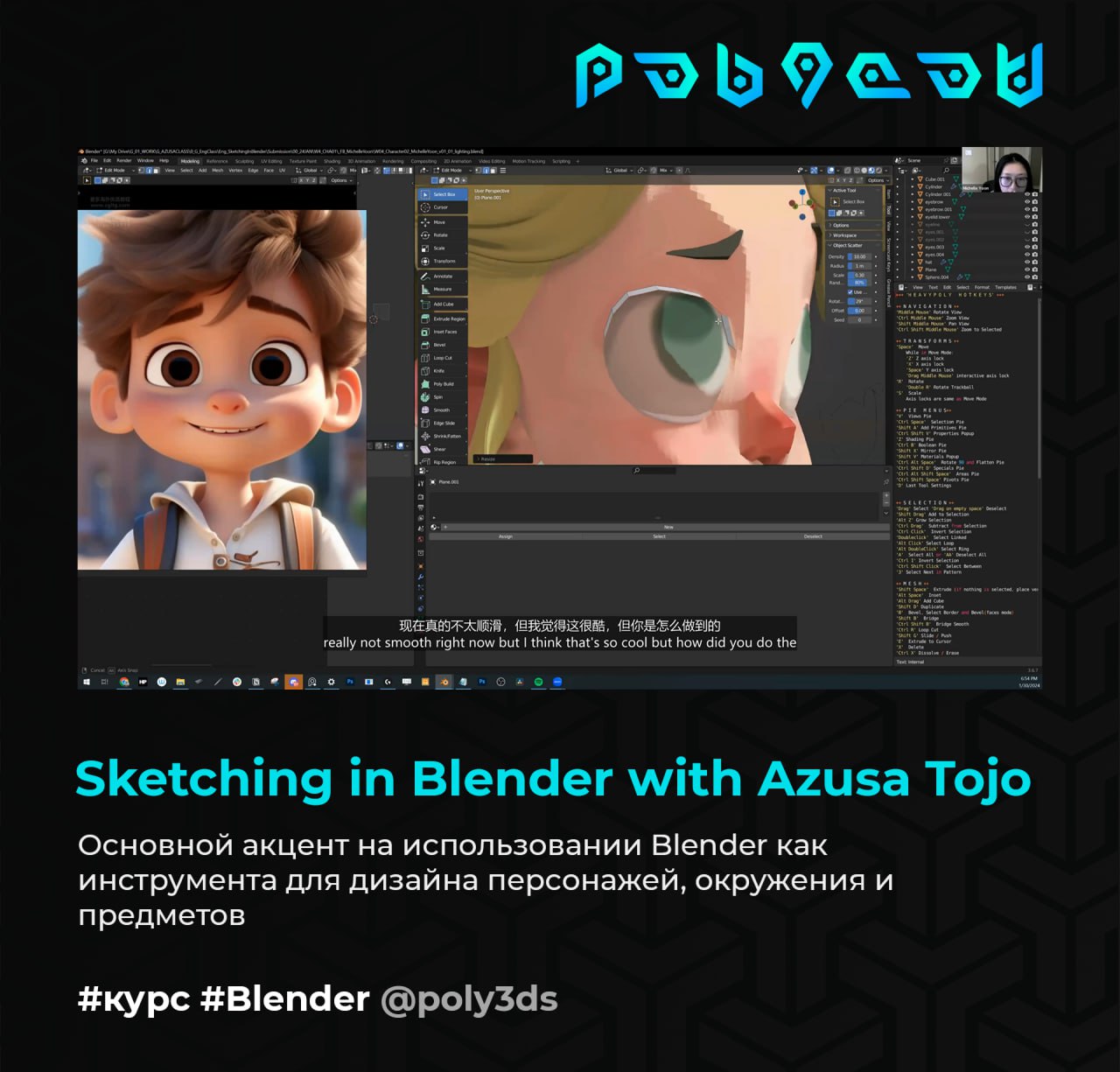Select the Extrude Region tool
This screenshot has width=1120, height=1072.
[x=442, y=319]
